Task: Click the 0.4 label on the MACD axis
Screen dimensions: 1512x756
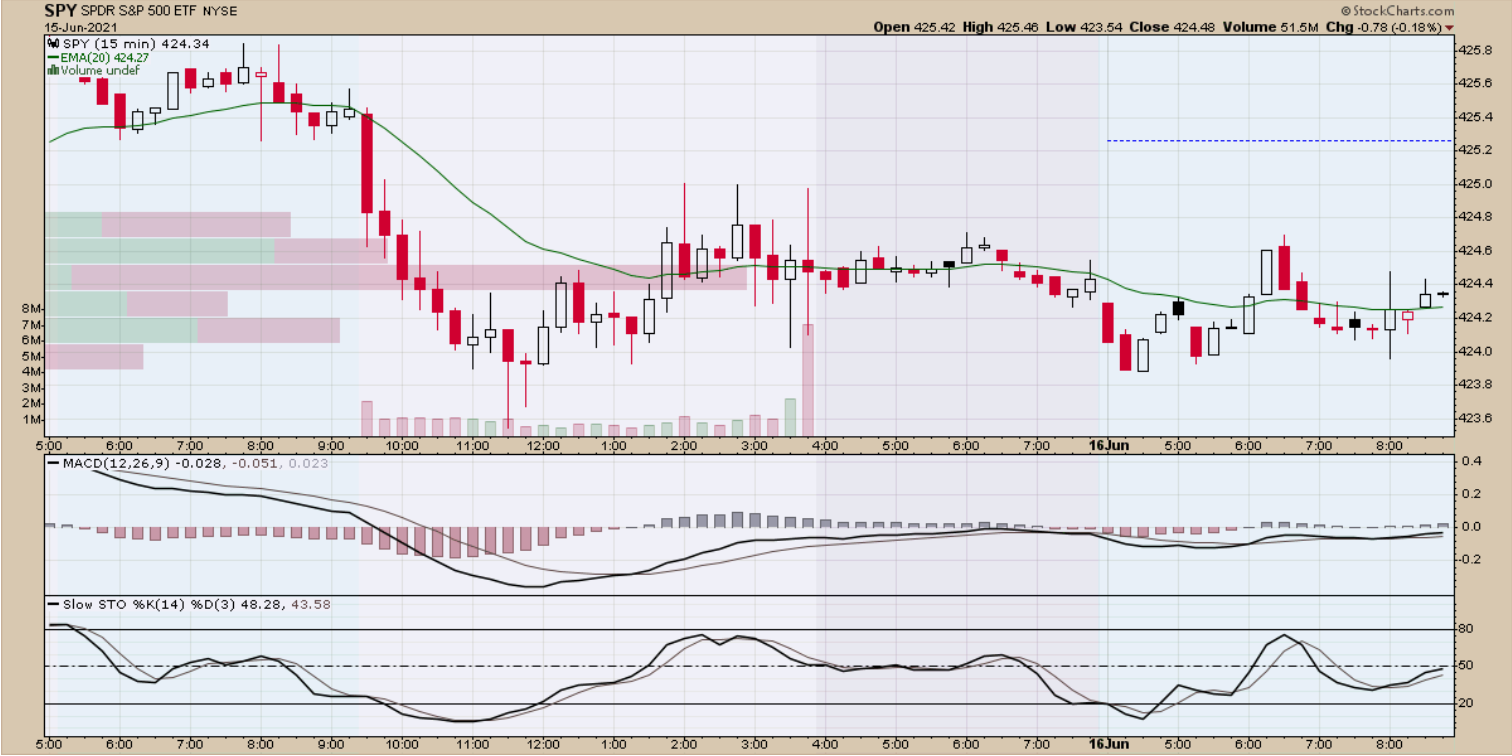Action: click(x=1471, y=462)
